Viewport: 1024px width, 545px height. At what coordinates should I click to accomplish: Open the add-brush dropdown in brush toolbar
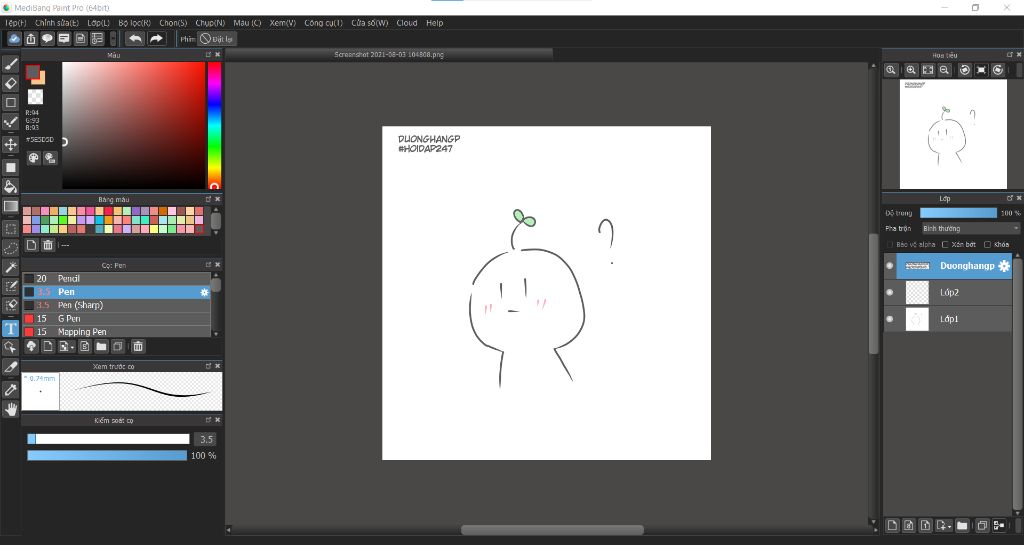point(67,347)
